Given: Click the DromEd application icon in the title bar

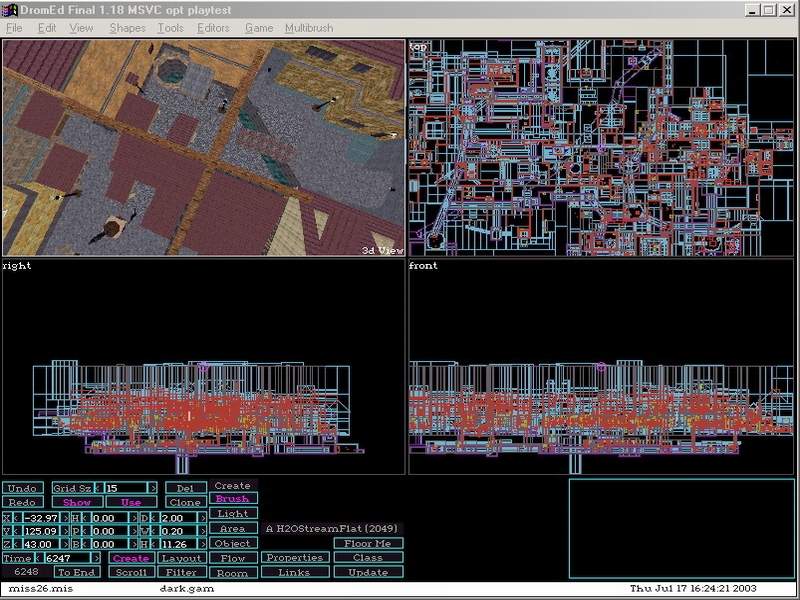Looking at the screenshot, I should pos(10,10).
